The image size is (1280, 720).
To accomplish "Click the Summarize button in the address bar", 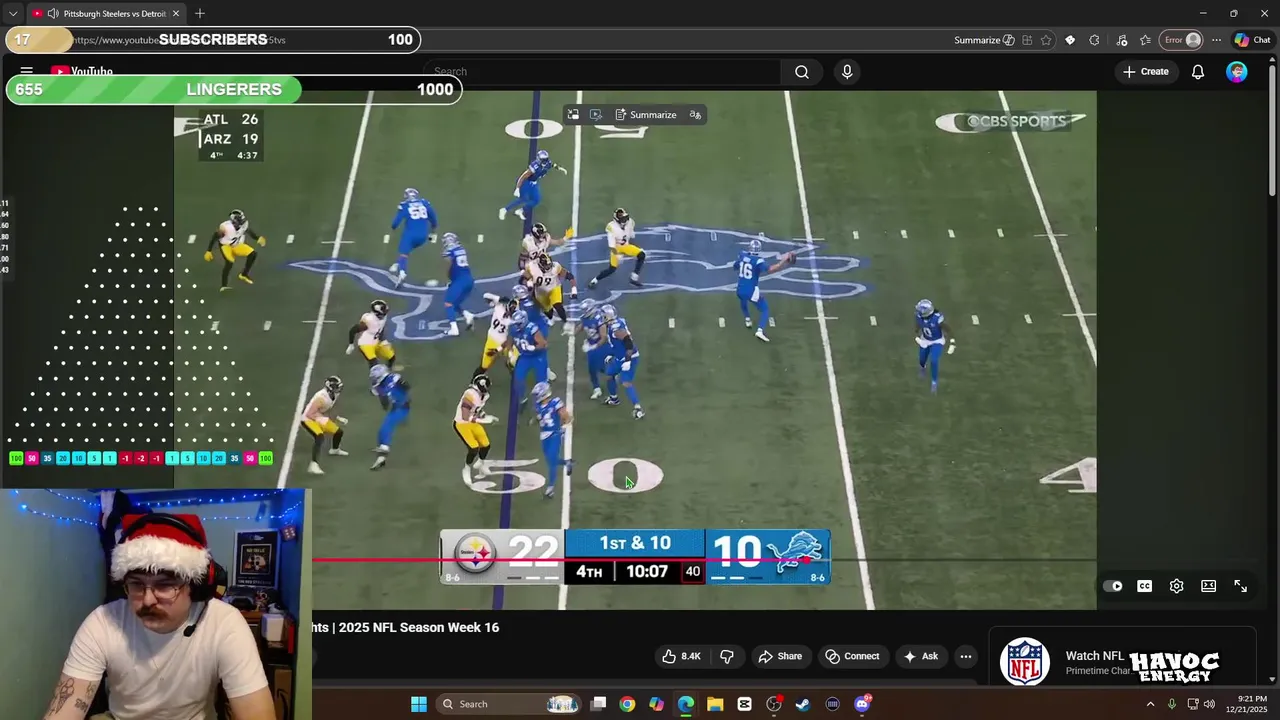I will click(984, 40).
